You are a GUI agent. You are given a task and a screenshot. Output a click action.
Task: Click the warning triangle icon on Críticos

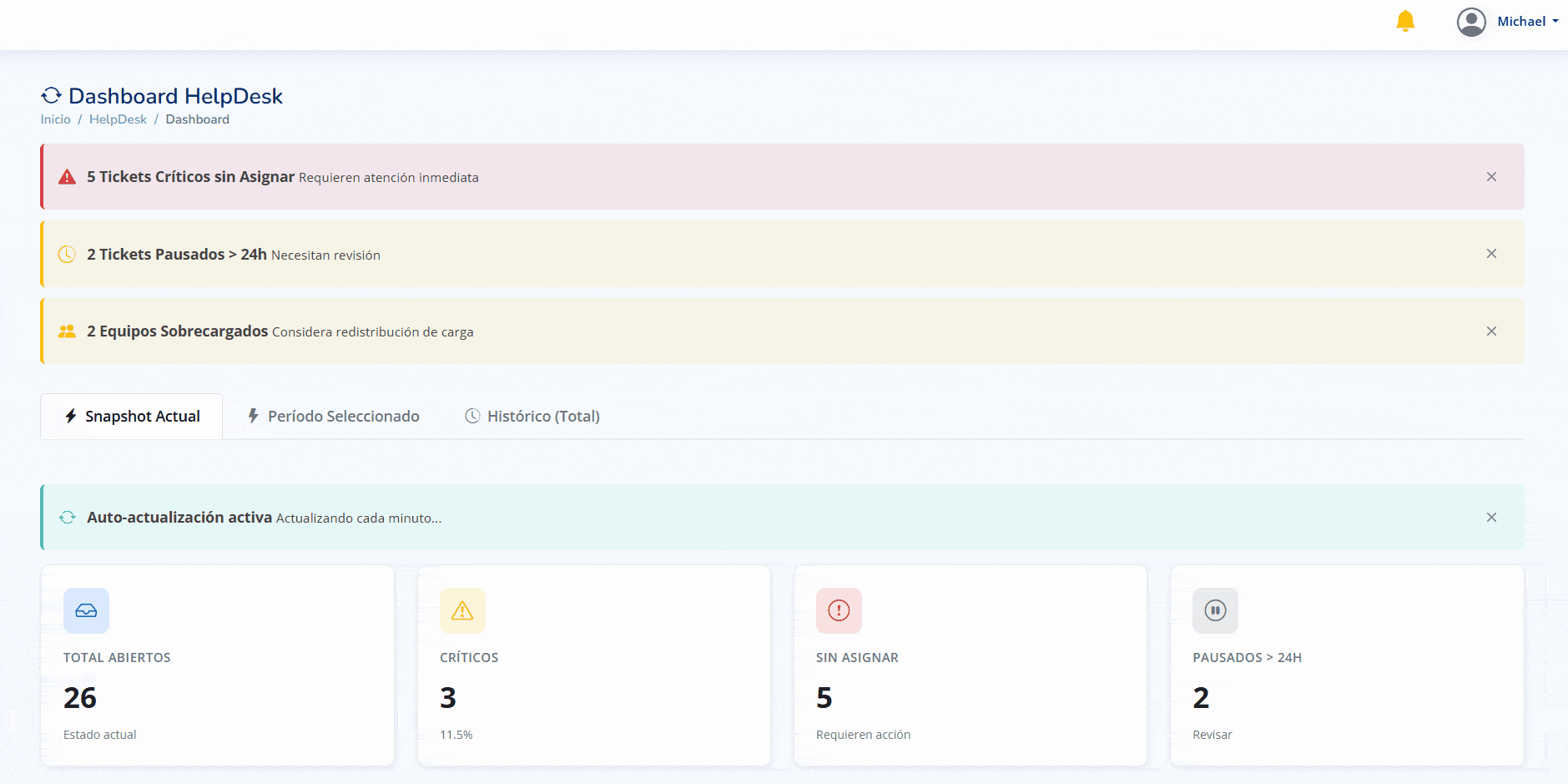462,610
